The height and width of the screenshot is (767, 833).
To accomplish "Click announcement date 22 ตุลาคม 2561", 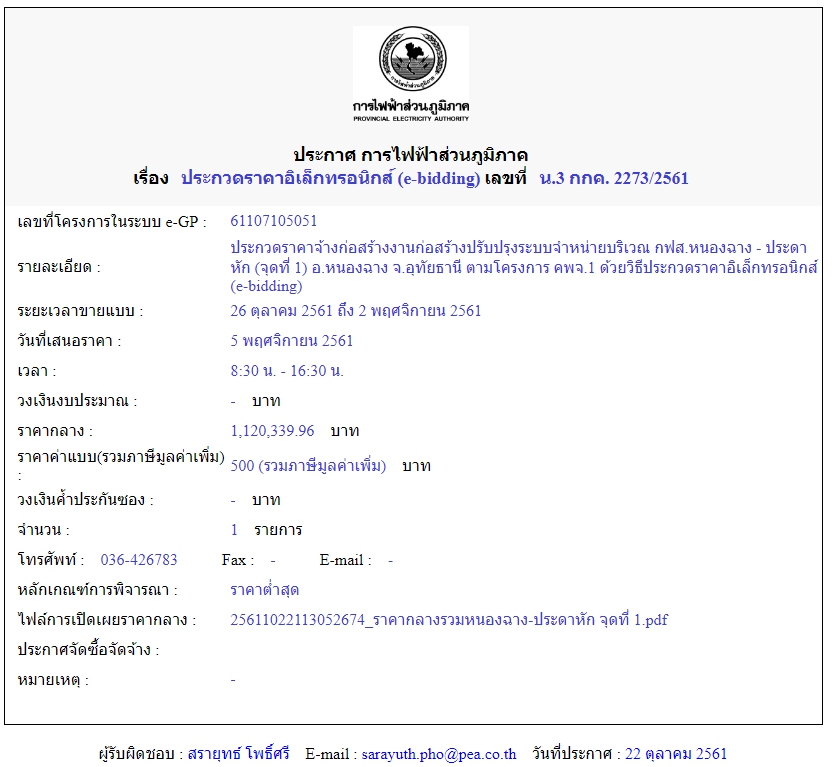I will pyautogui.click(x=676, y=754).
